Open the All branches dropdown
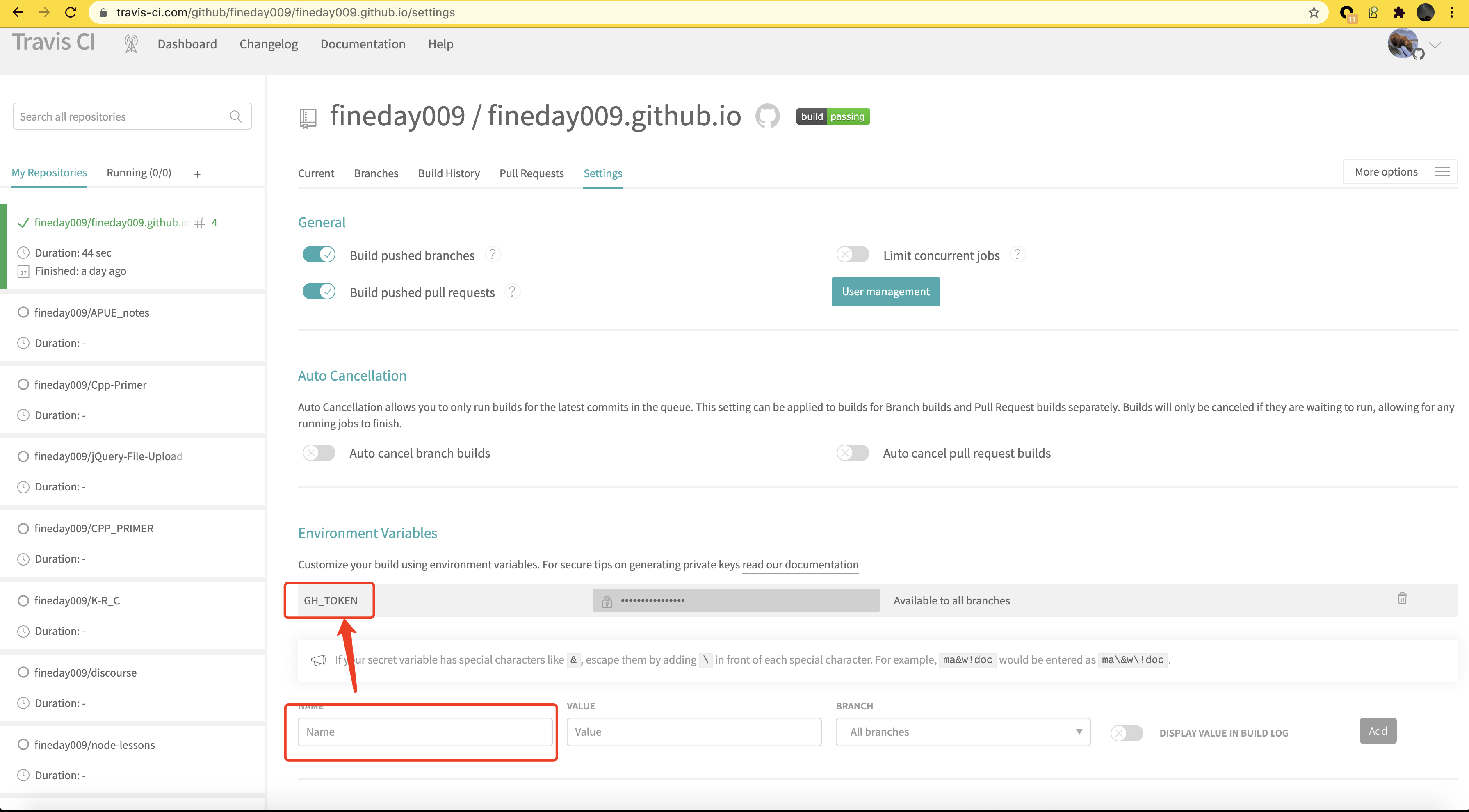The width and height of the screenshot is (1469, 812). pyautogui.click(x=963, y=732)
